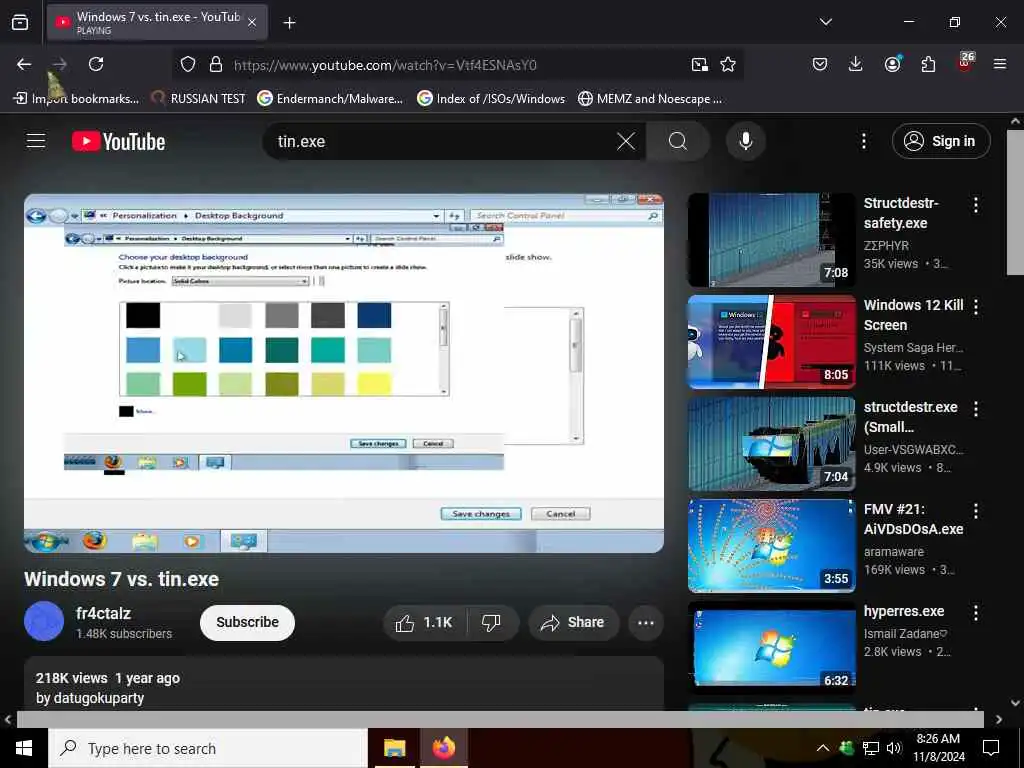
Task: Go back in Firefox
Action: (24, 64)
